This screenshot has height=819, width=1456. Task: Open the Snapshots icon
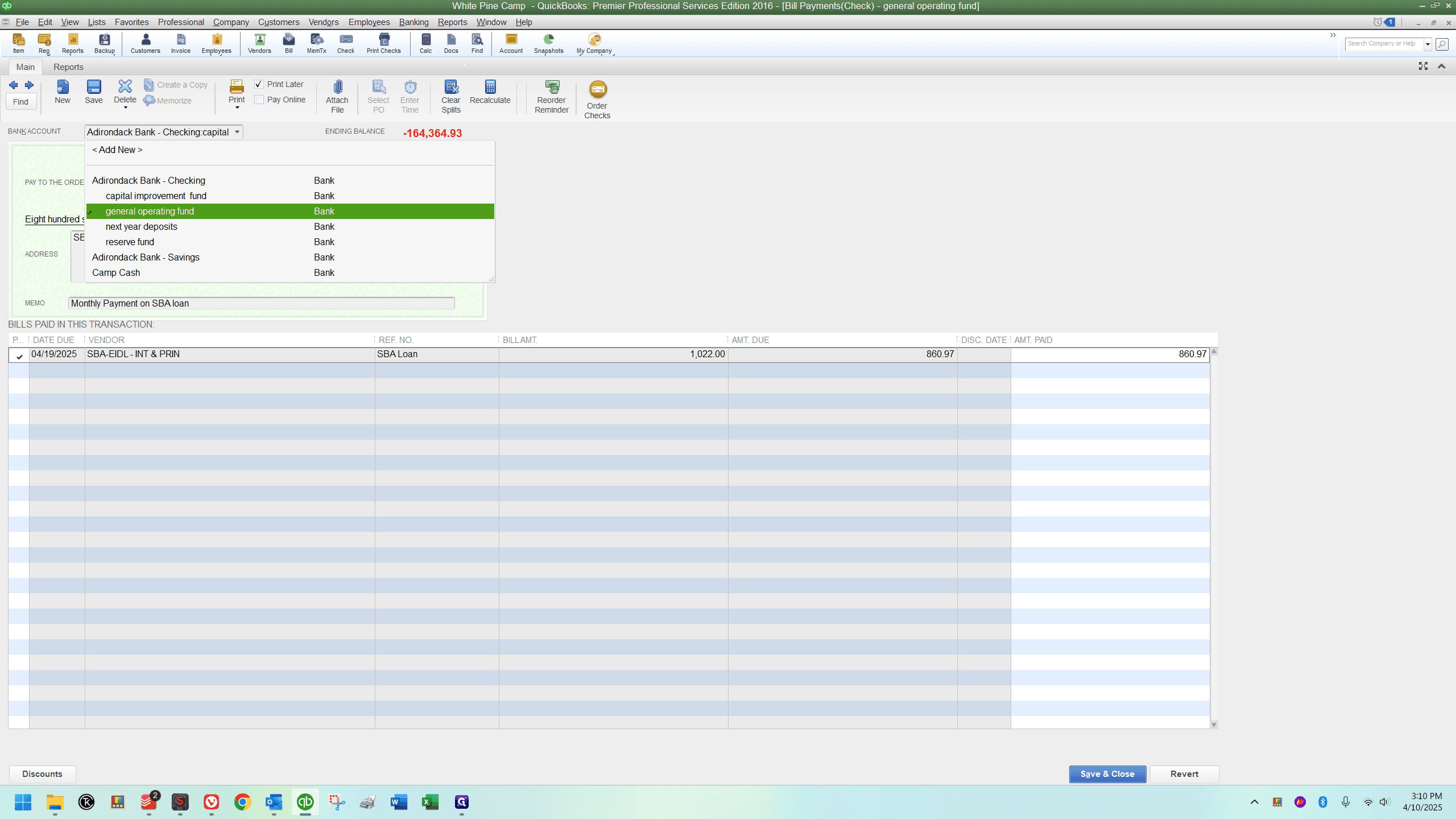[x=549, y=43]
